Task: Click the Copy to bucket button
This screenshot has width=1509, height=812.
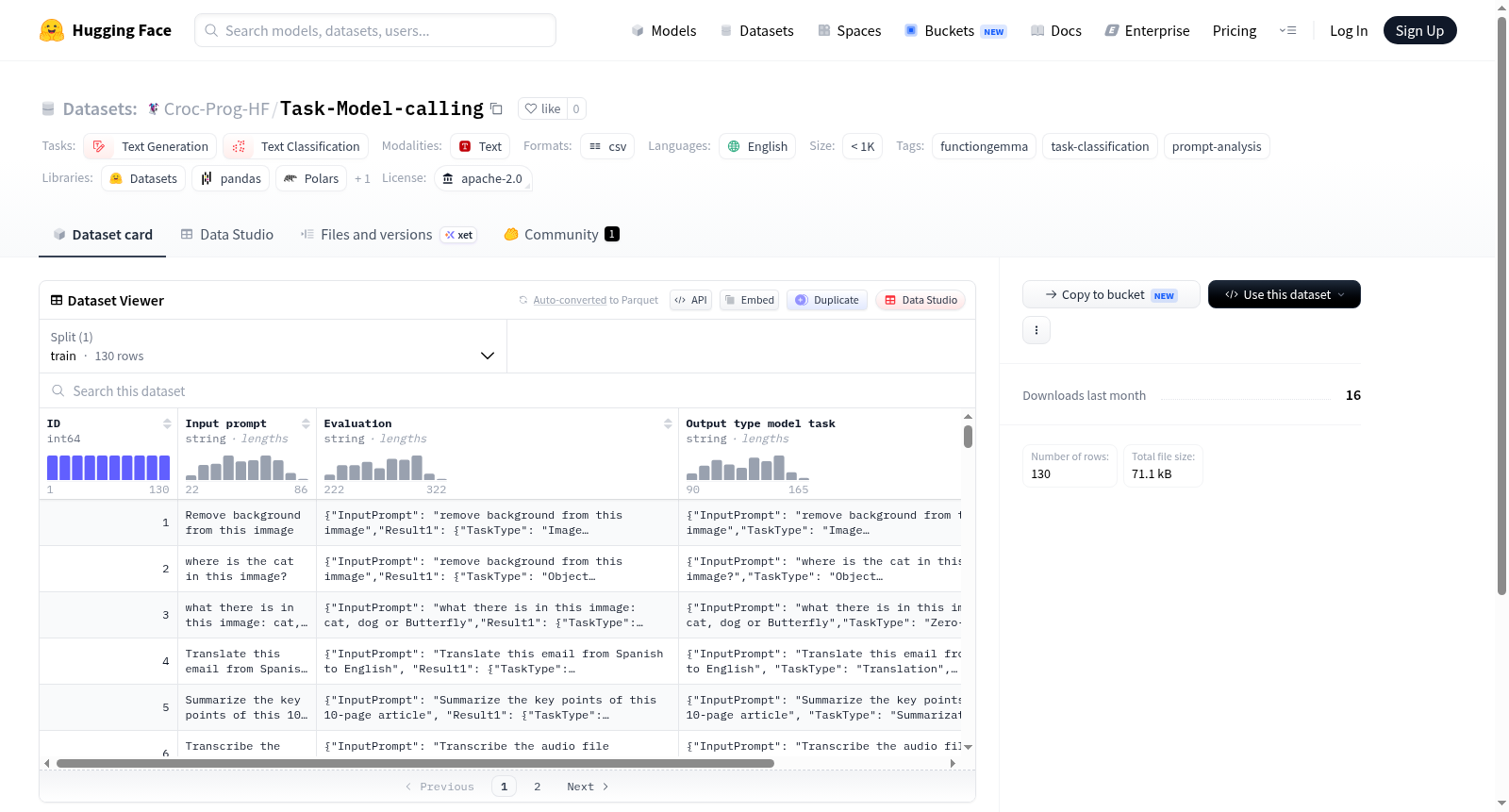Action: [1111, 294]
